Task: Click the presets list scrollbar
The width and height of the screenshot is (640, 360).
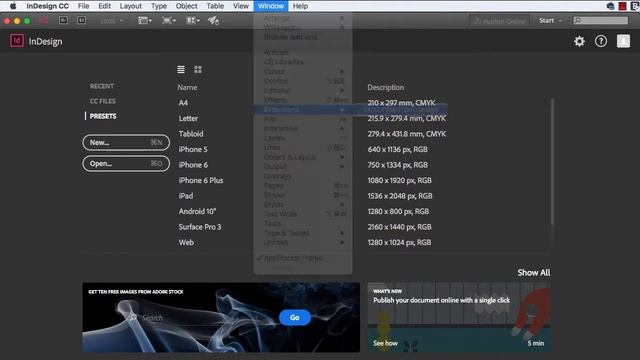Action: click(552, 161)
